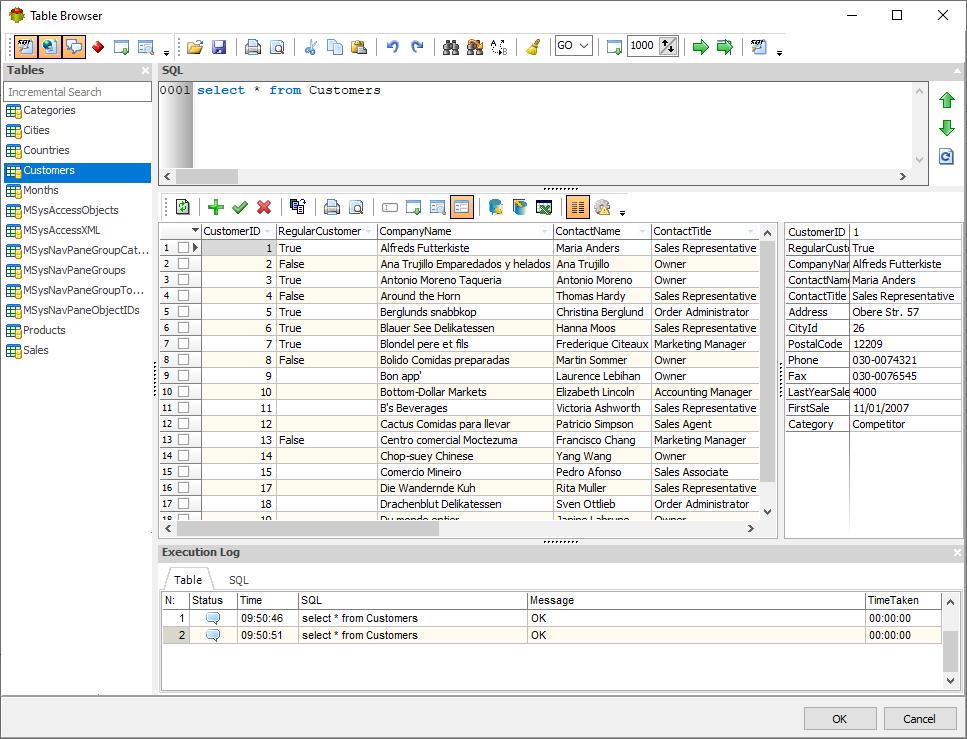
Task: Select the Table tab in Execution Log
Action: coord(188,580)
